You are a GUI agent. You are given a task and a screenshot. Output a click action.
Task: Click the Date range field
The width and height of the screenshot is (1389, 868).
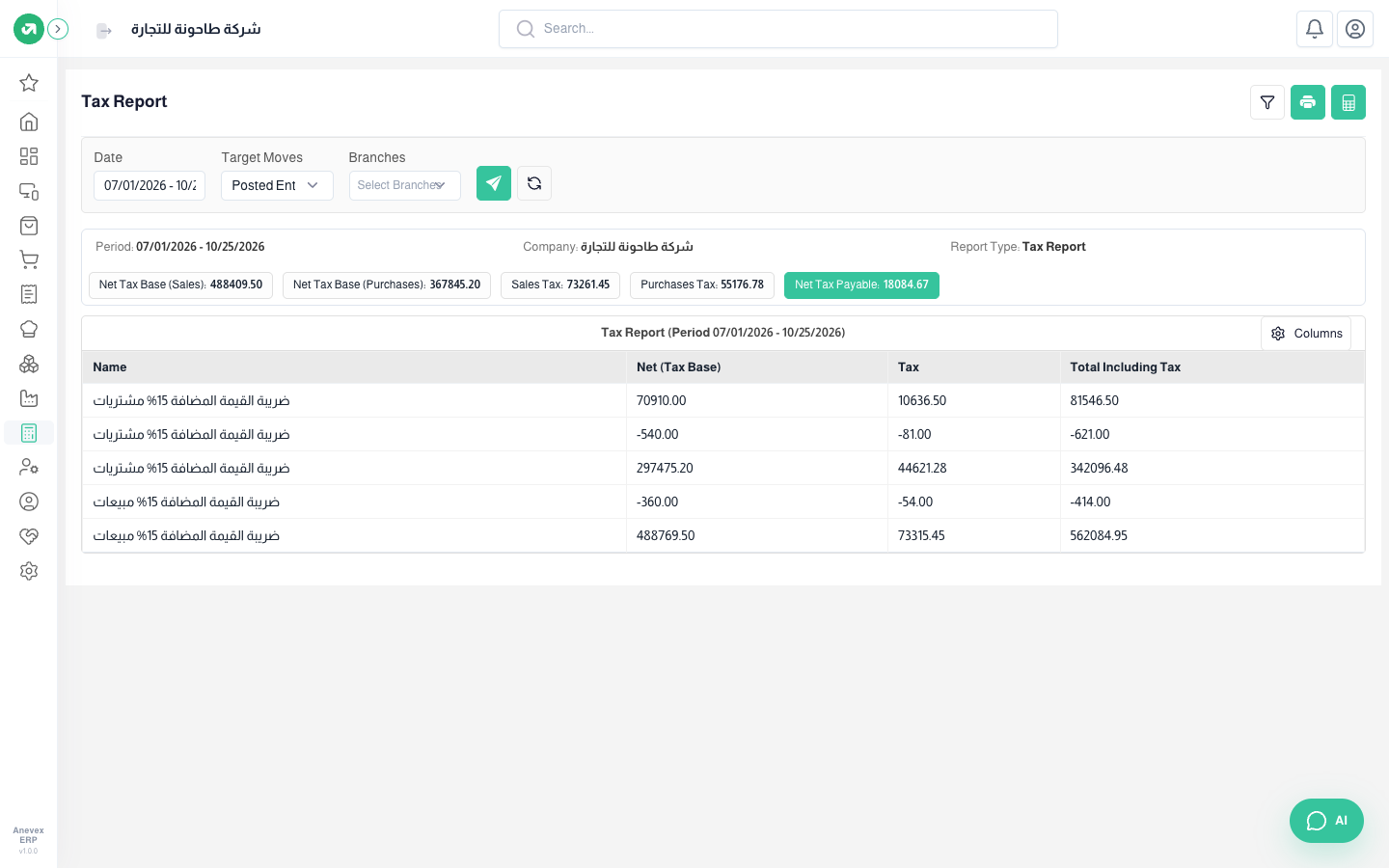(x=150, y=185)
